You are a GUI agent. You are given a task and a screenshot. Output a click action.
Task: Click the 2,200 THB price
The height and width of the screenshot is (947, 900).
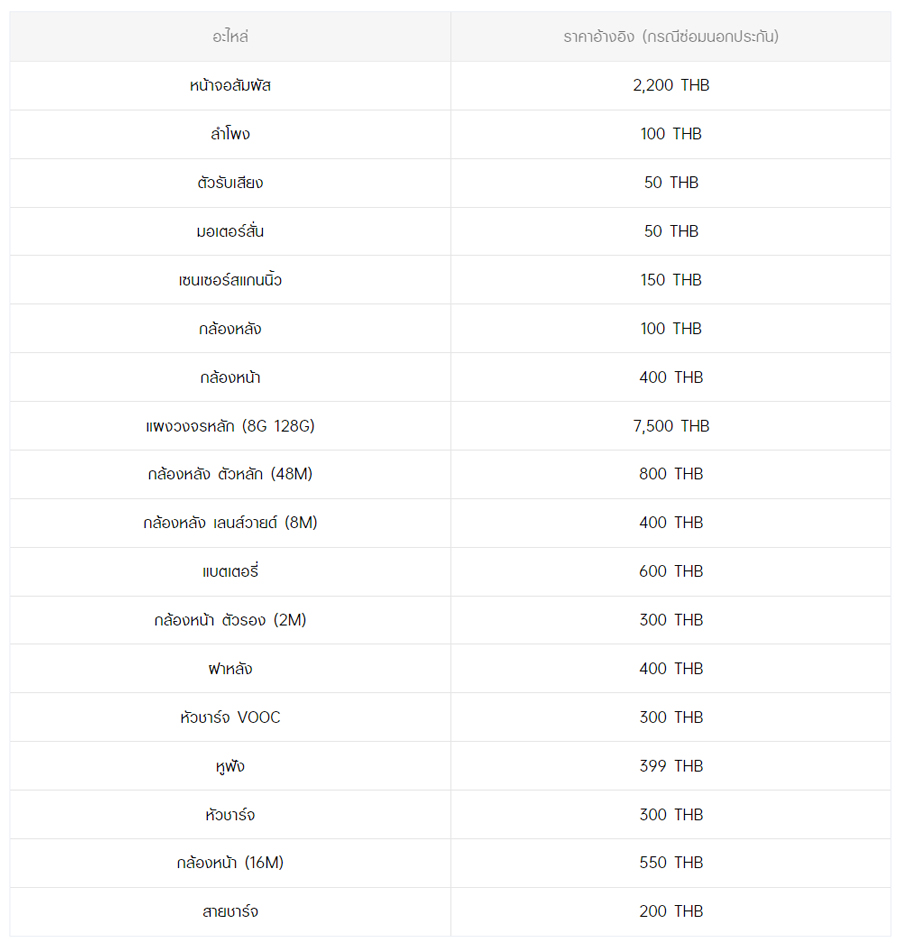671,86
